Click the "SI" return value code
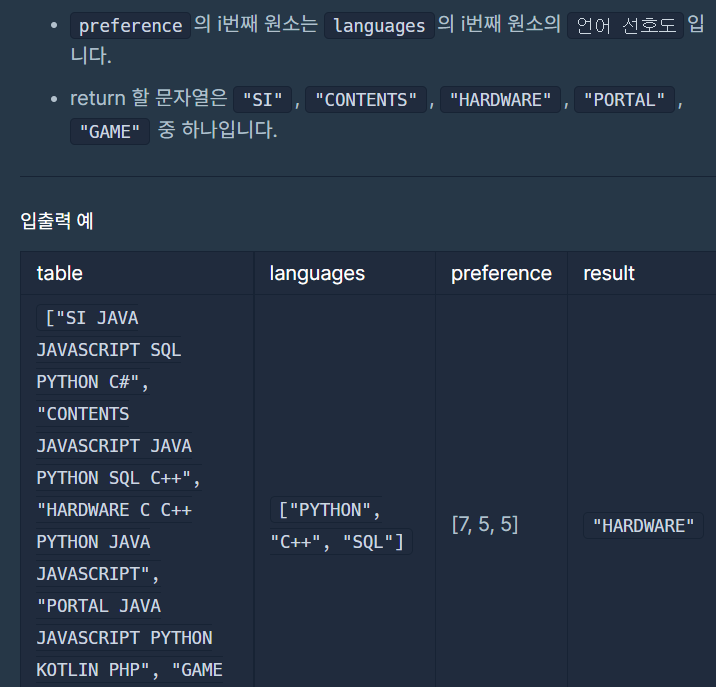 click(x=263, y=100)
